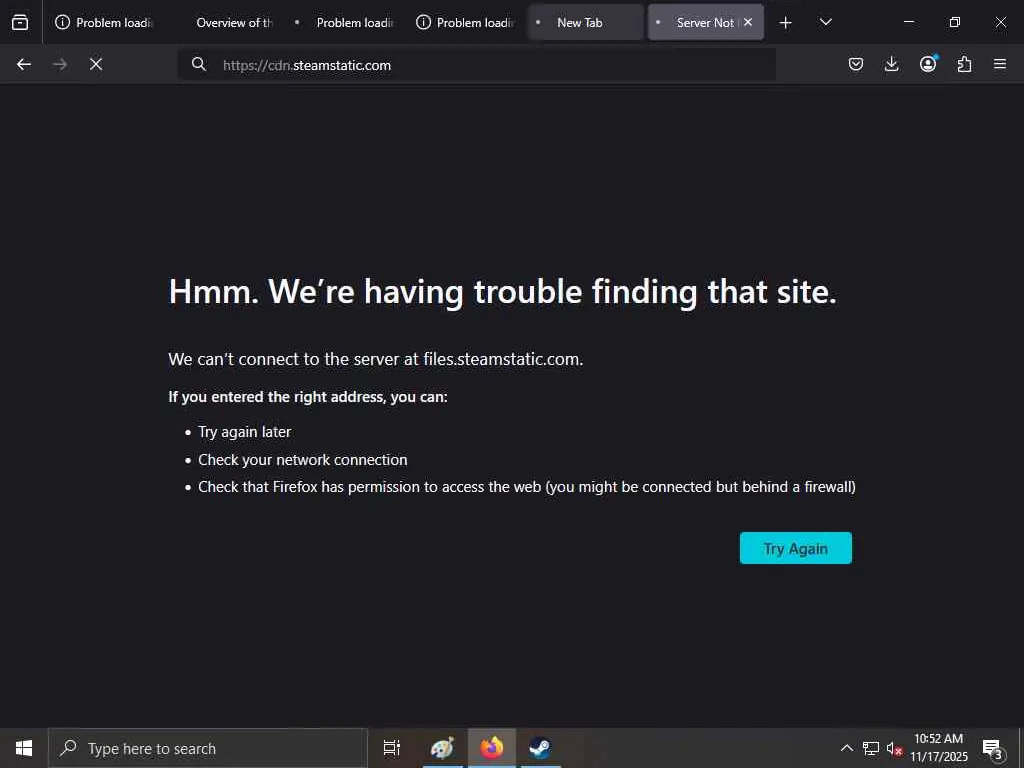
Task: Switch to first 'Problem loading' tab
Action: [x=104, y=22]
